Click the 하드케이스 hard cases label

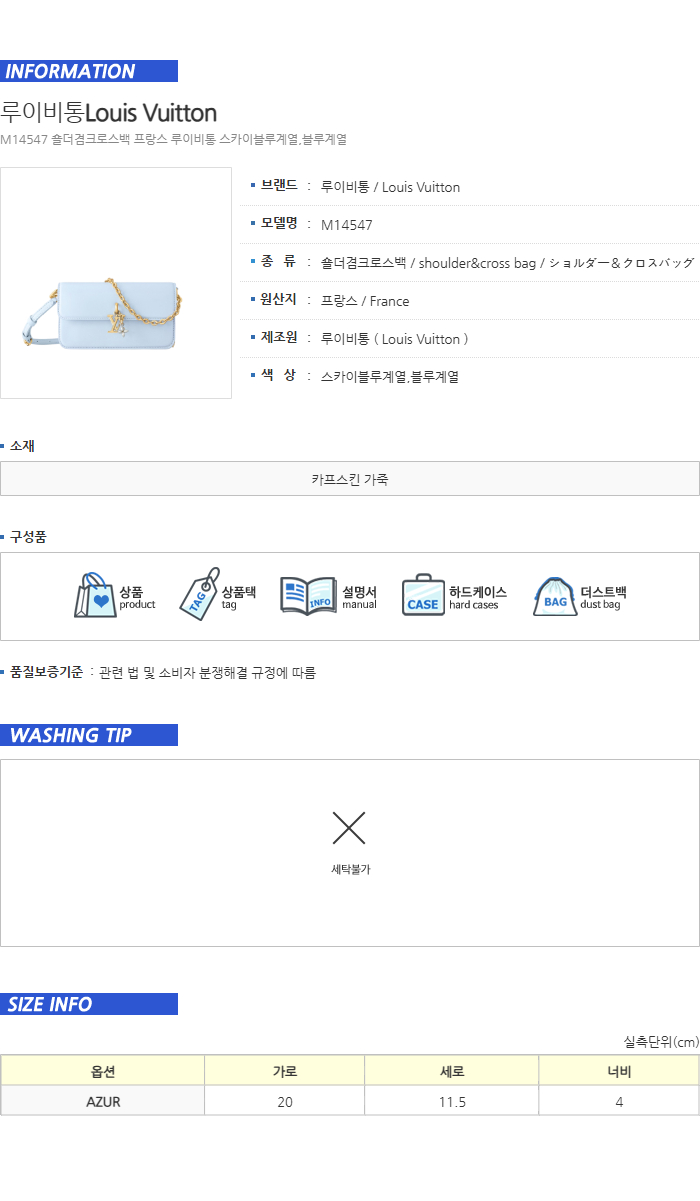pyautogui.click(x=478, y=598)
